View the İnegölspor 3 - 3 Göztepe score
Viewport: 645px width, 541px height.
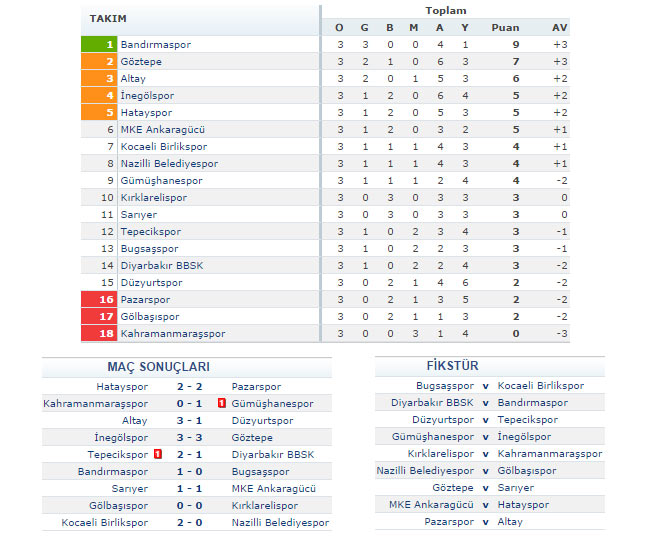click(190, 438)
